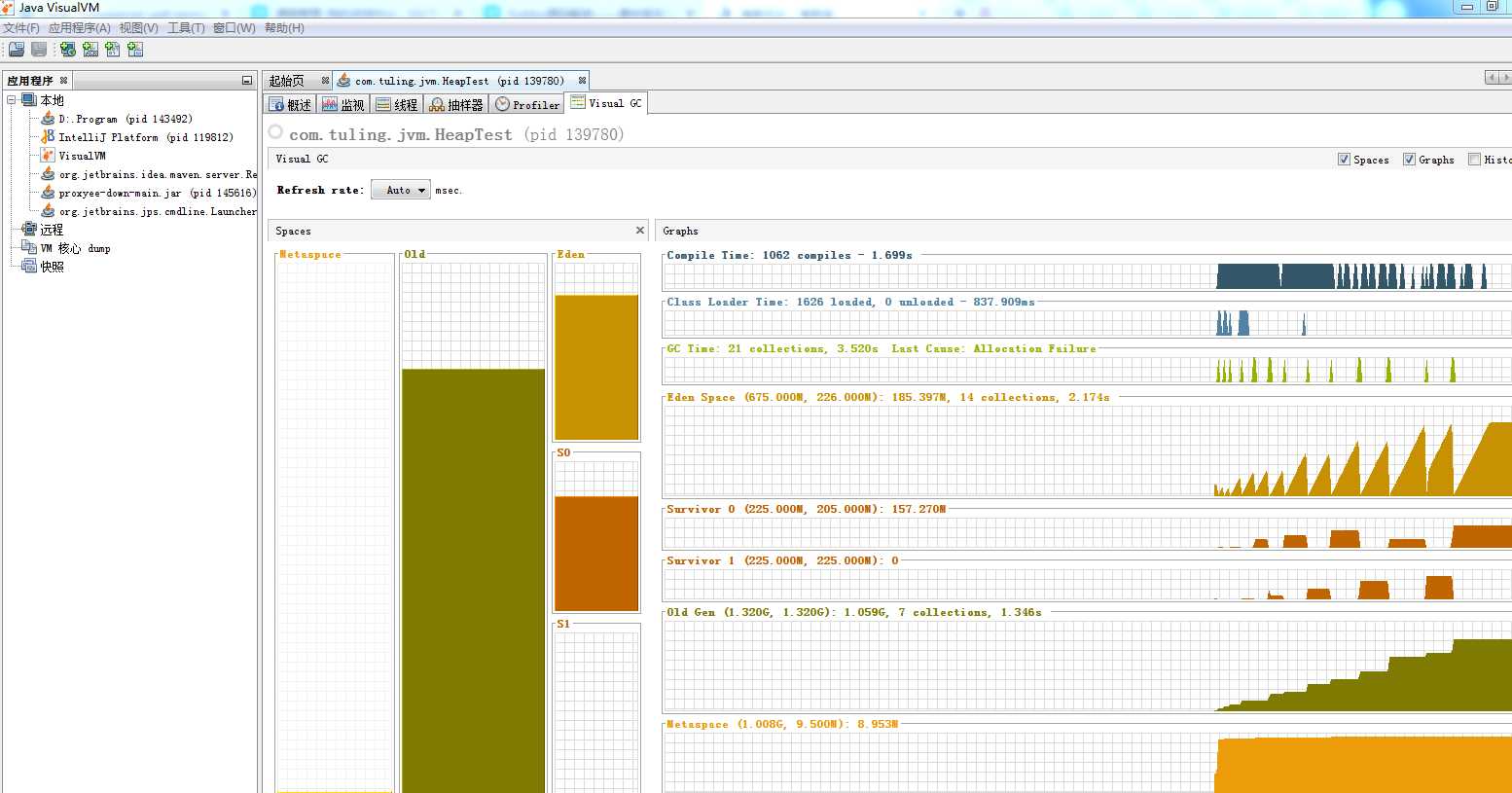Viewport: 1512px width, 793px height.
Task: Enable the Histogram checkbox
Action: coord(1474,160)
